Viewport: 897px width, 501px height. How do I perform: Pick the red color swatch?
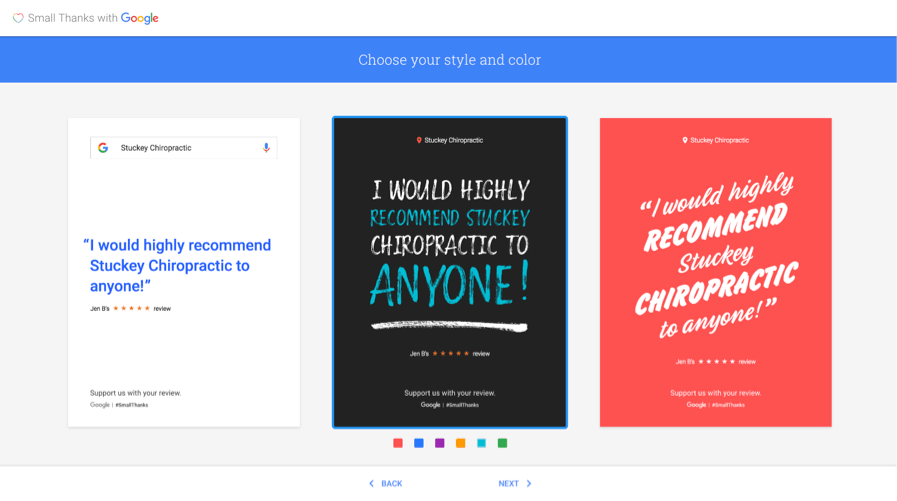pyautogui.click(x=398, y=443)
